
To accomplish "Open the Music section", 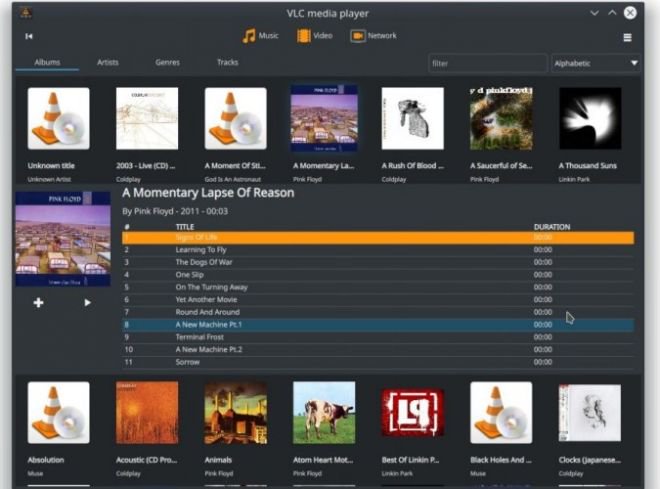I will pos(260,36).
